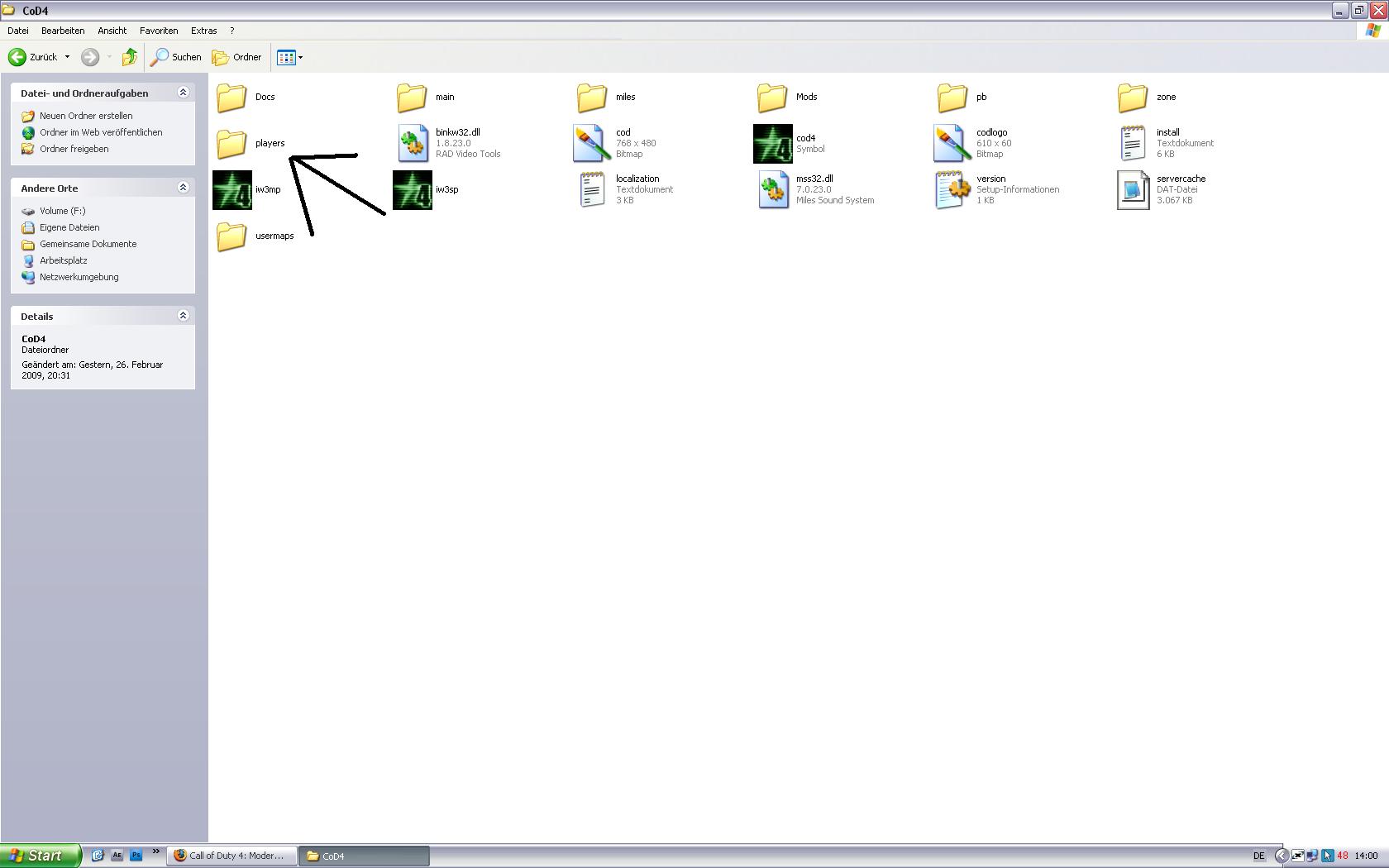This screenshot has width=1389, height=868.
Task: Click the Windows Start button
Action: [x=40, y=856]
